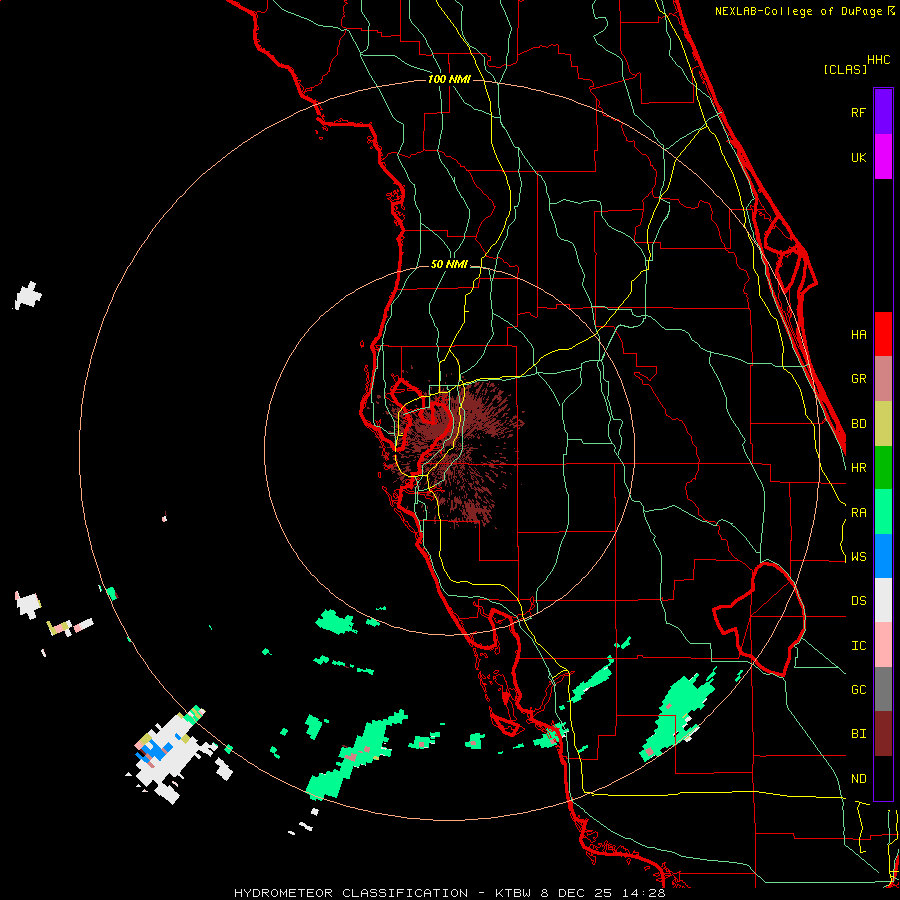Click the HA red legend swatch
900x900 pixels.
point(883,334)
